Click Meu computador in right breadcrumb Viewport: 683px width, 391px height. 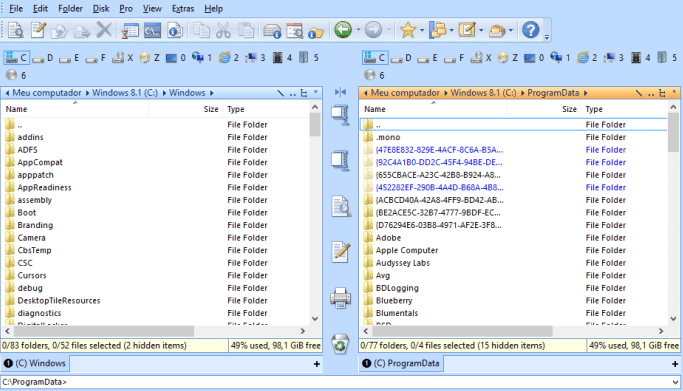click(x=405, y=93)
